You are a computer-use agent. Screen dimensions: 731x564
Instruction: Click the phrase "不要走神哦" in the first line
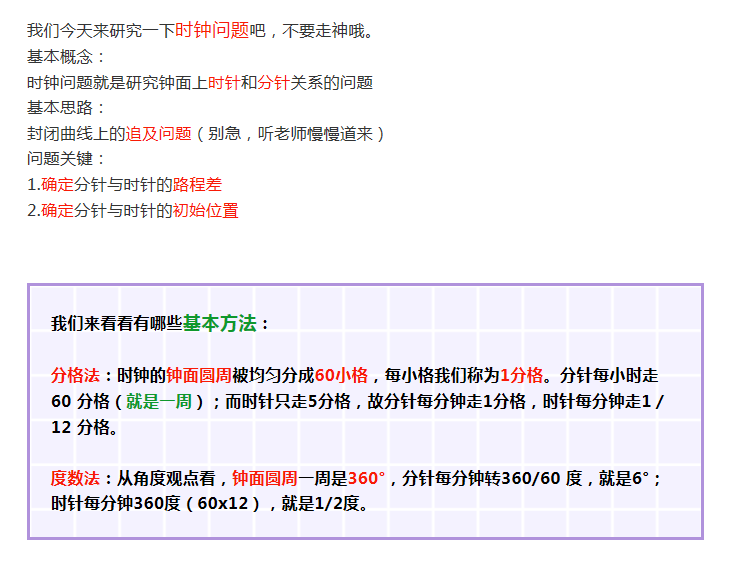(x=323, y=31)
